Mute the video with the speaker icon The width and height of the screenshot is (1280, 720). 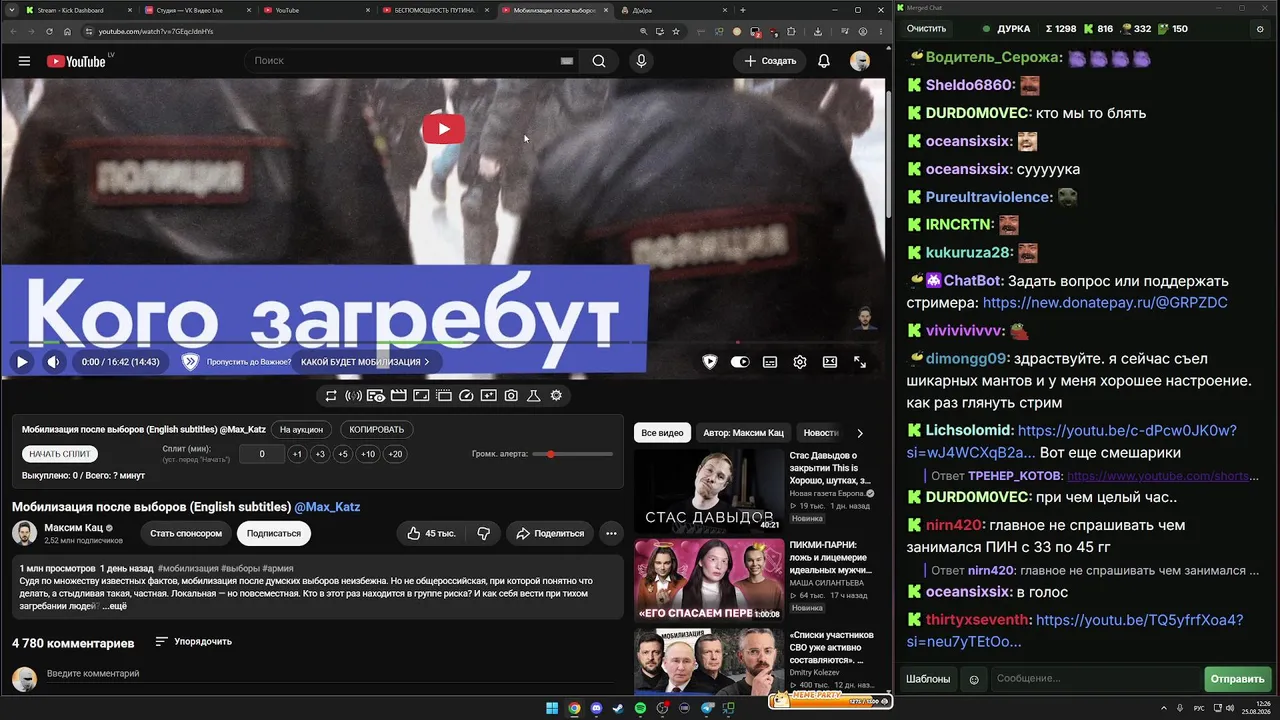[54, 362]
